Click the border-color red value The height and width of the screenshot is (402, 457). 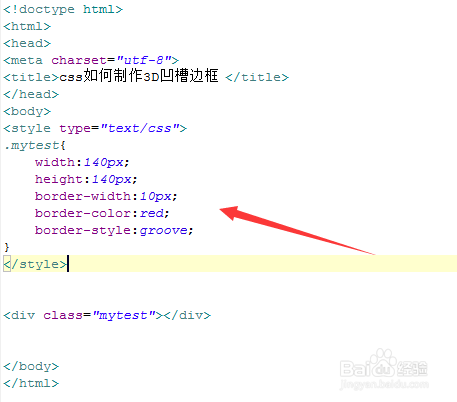point(152,213)
